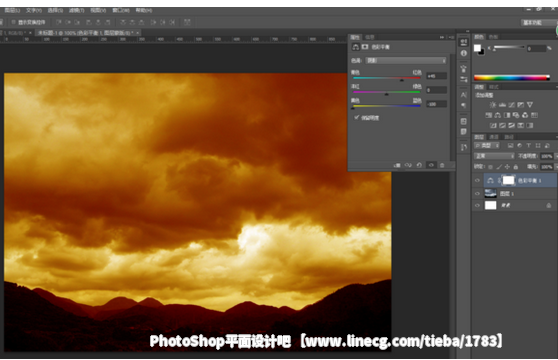The image size is (558, 360).
Task: Click the Brightness/Contrast sun adjustment icon
Action: point(493,105)
